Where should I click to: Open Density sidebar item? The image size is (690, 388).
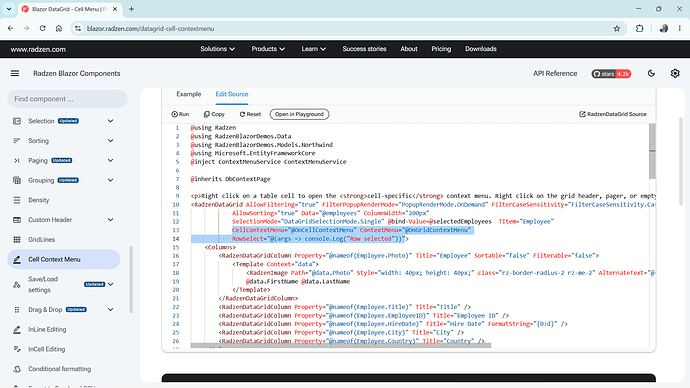coord(64,200)
